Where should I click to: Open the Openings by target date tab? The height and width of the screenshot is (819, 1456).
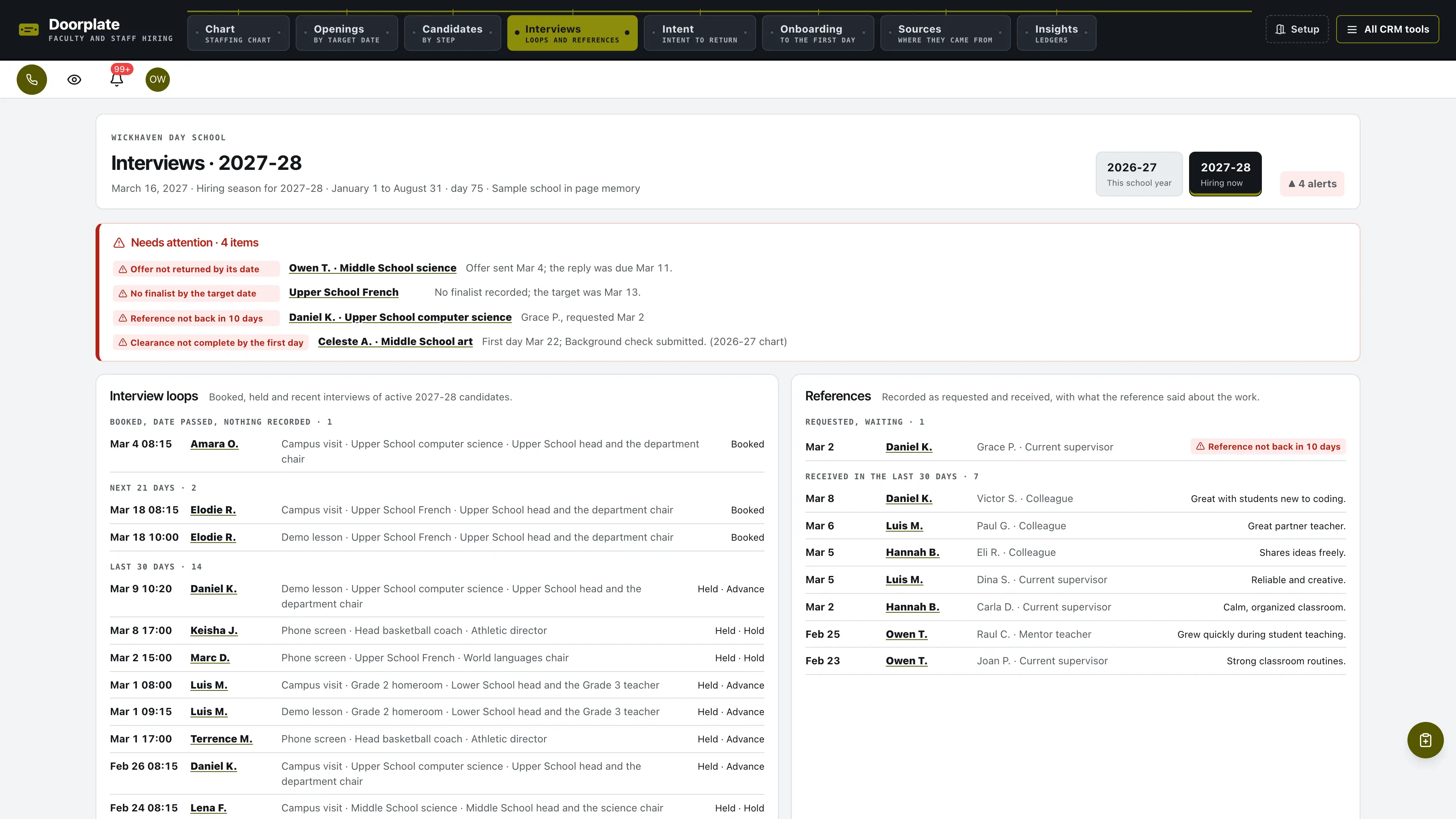click(x=347, y=33)
